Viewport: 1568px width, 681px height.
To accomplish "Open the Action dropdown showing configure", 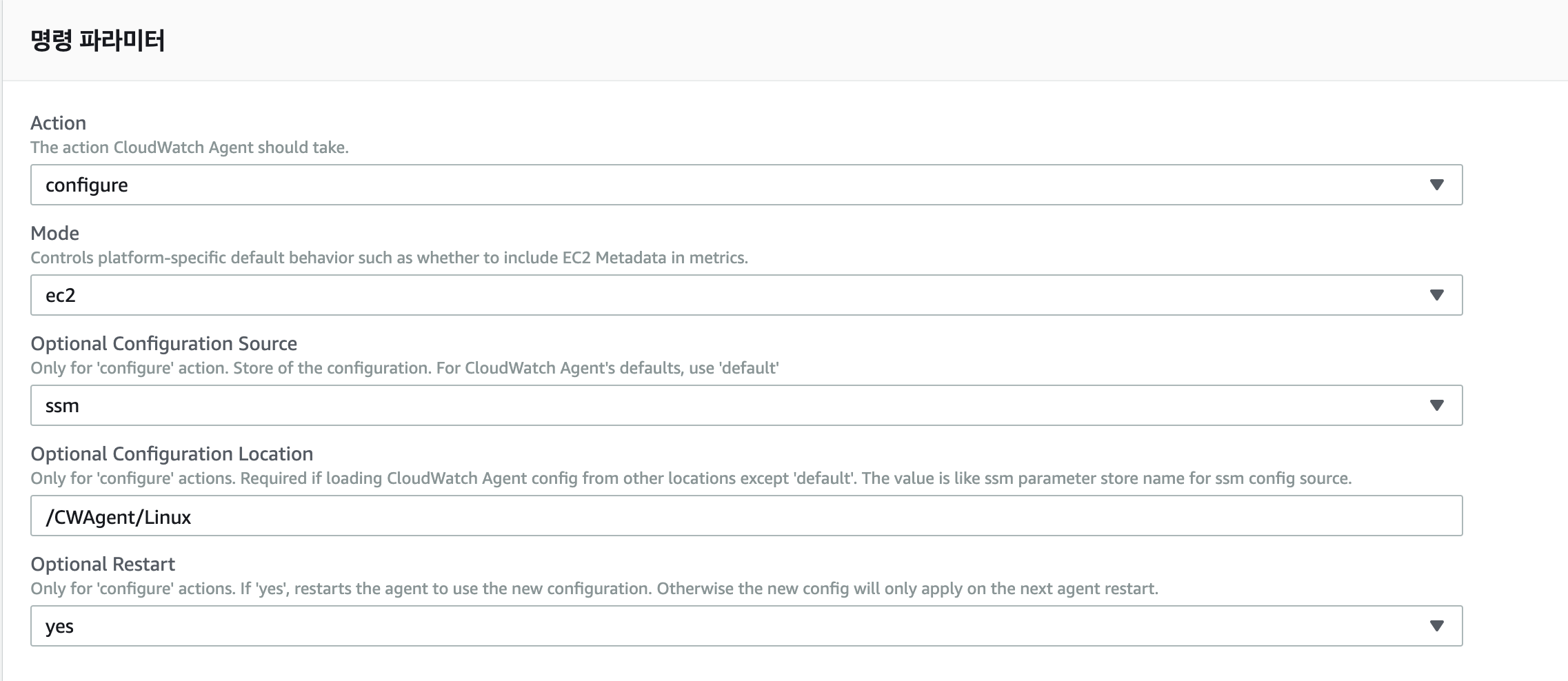I will 746,185.
